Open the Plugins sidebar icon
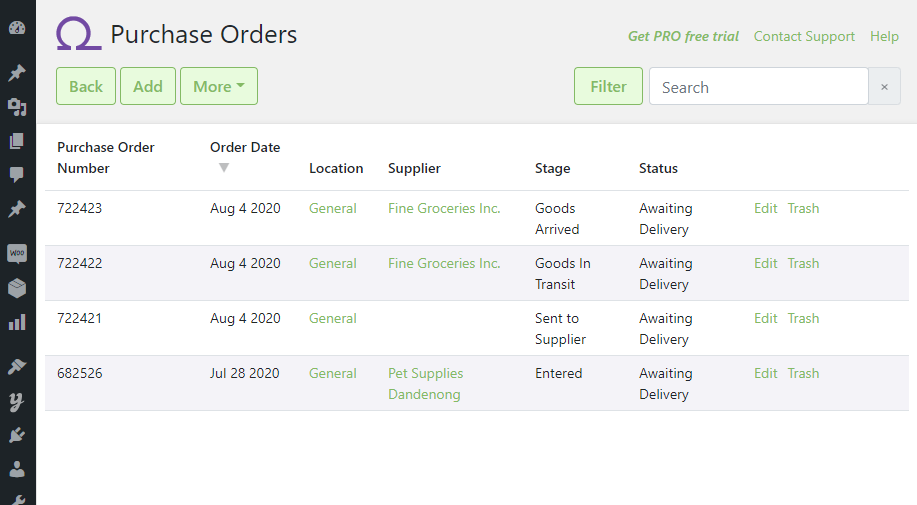Screen dimensions: 917x505 click(17, 435)
